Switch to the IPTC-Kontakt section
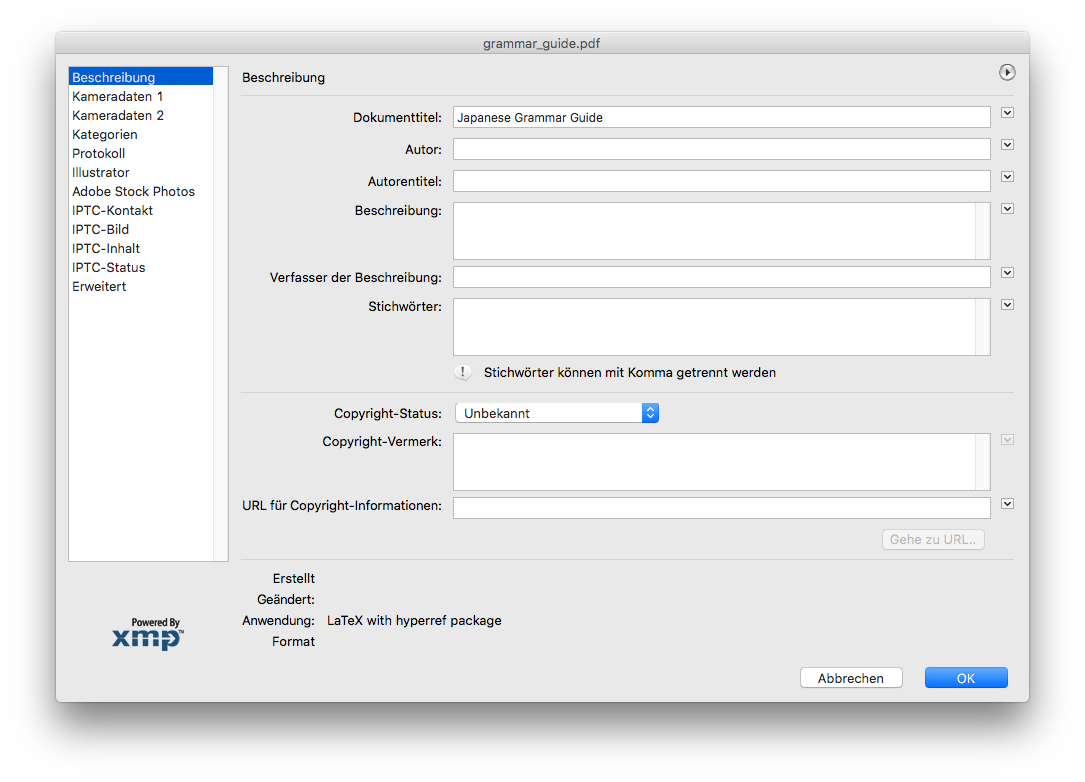This screenshot has height=782, width=1085. [x=112, y=211]
